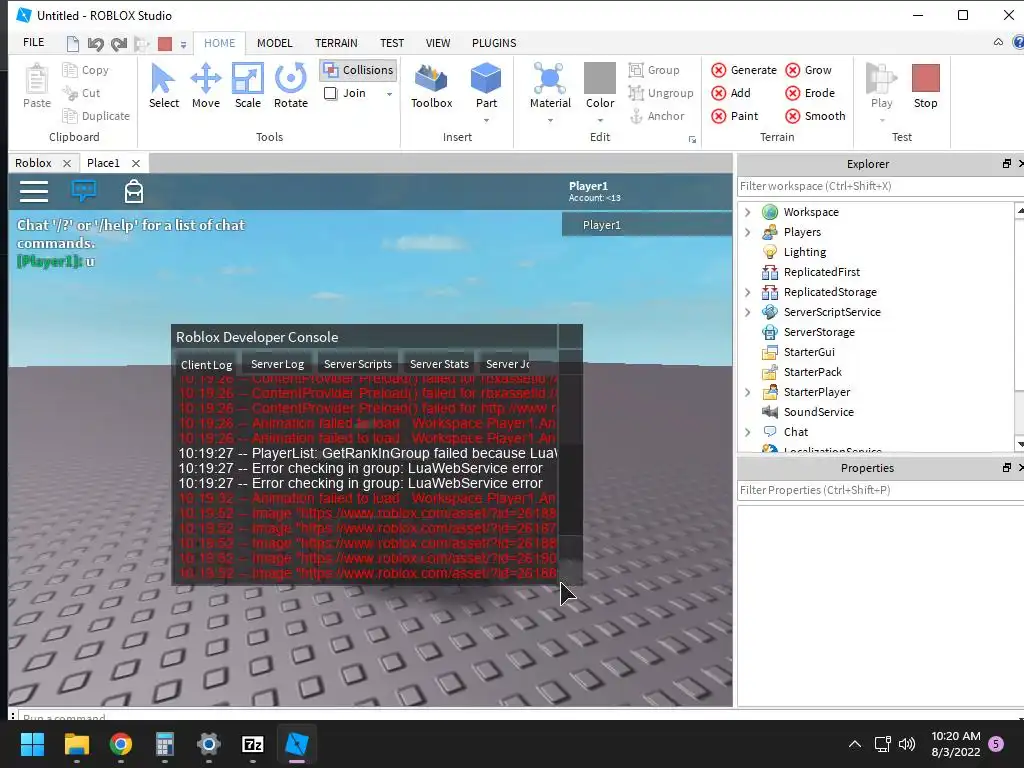
Task: Click the Paste clipboard icon
Action: point(37,79)
